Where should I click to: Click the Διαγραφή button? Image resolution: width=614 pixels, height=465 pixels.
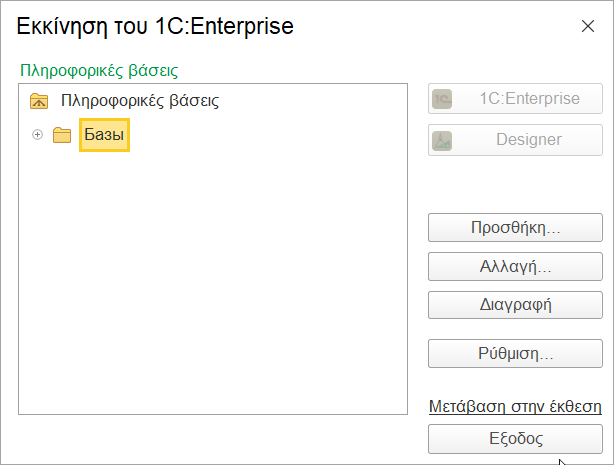pyautogui.click(x=515, y=305)
